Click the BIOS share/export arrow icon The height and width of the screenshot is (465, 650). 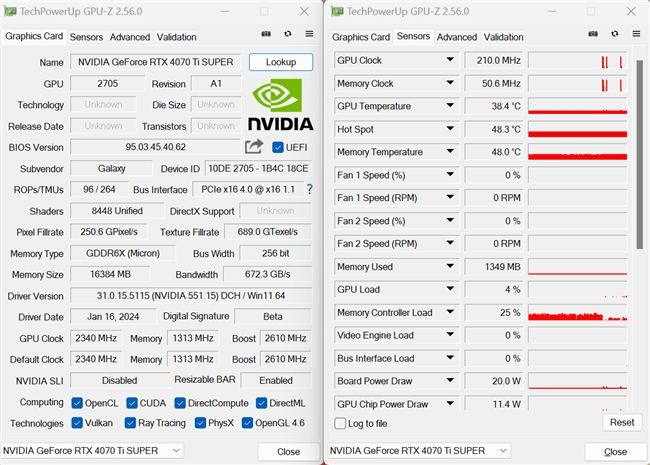pyautogui.click(x=253, y=147)
